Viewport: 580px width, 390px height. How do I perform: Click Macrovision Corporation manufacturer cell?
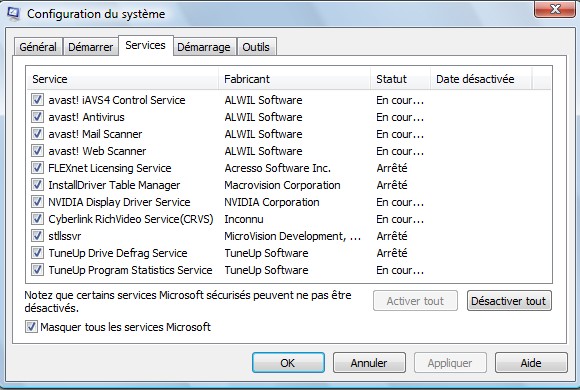click(x=282, y=185)
